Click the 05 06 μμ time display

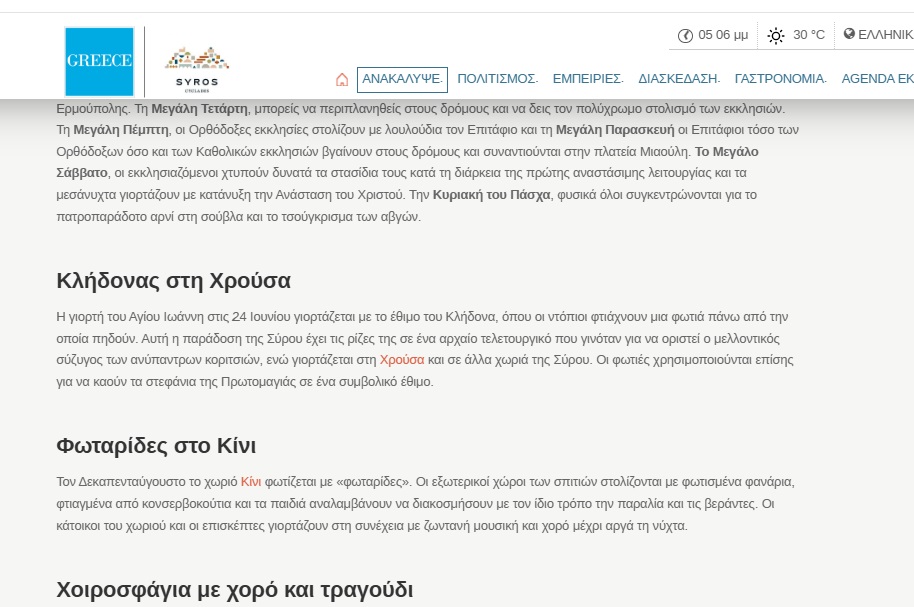(x=722, y=35)
